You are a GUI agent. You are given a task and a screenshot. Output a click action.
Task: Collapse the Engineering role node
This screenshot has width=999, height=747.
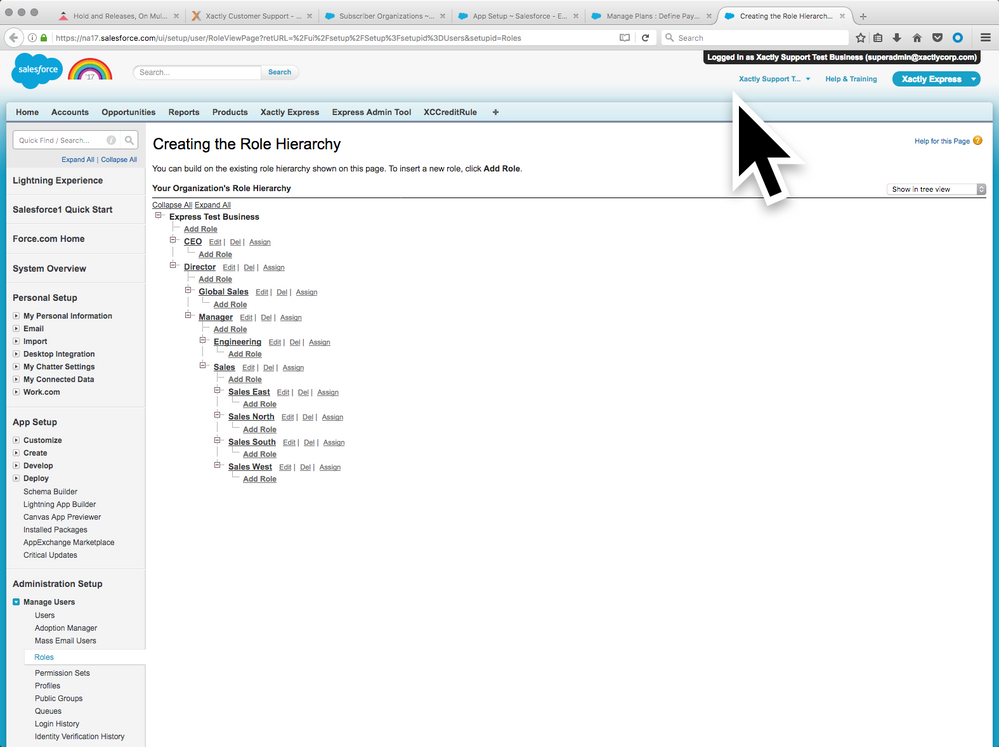point(203,340)
